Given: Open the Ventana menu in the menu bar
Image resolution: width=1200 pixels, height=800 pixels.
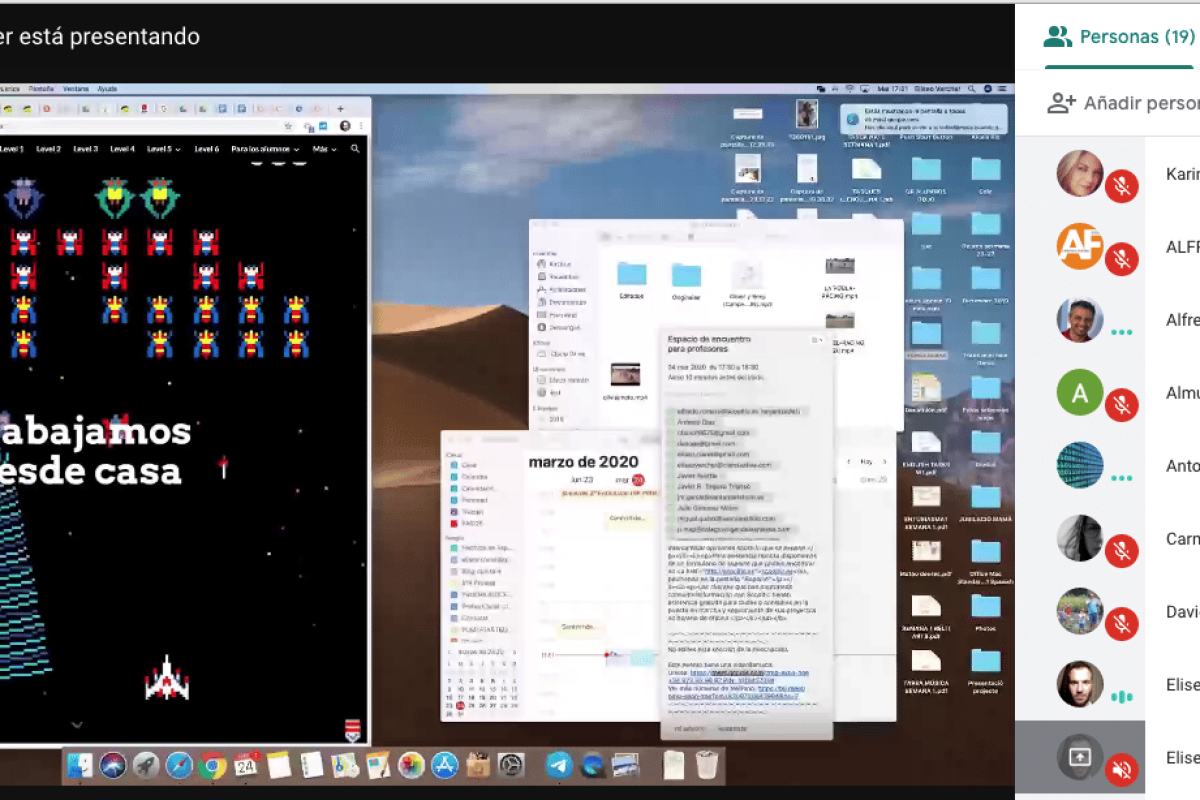Looking at the screenshot, I should [76, 88].
